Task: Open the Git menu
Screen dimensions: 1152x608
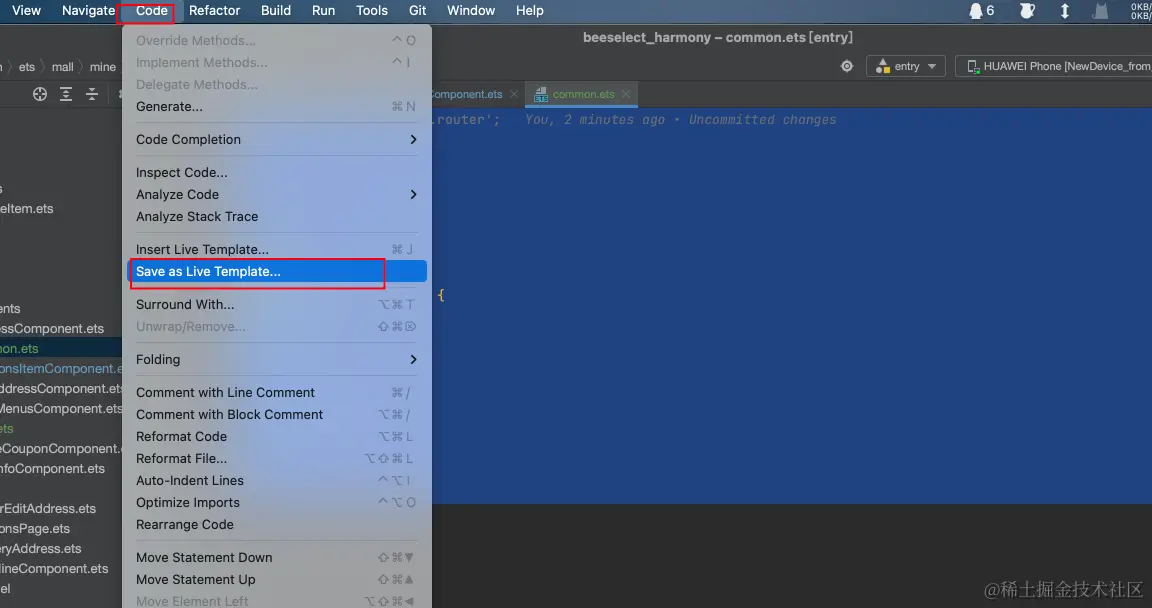Action: pyautogui.click(x=417, y=11)
